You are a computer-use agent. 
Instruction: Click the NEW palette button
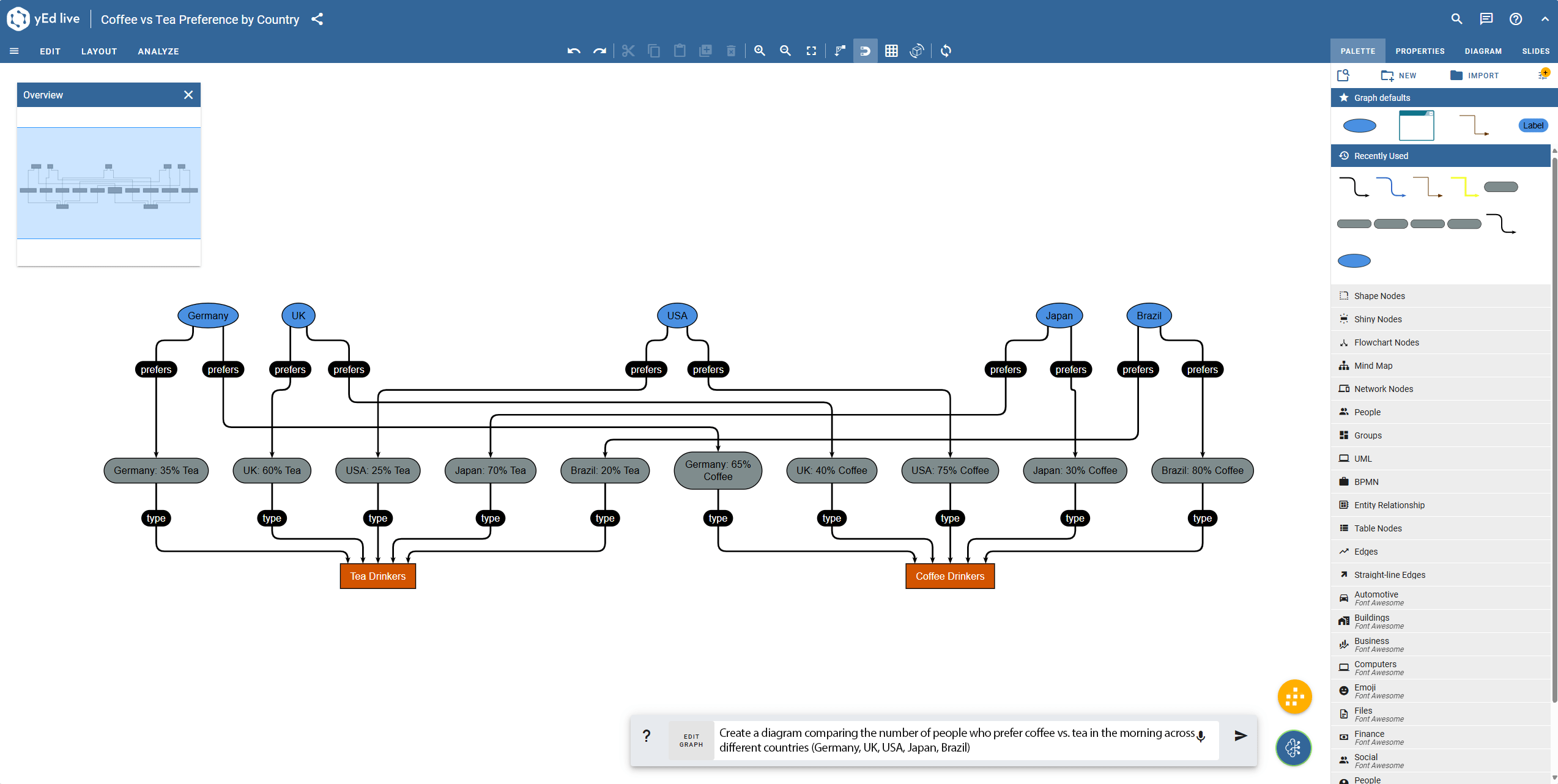(1399, 75)
